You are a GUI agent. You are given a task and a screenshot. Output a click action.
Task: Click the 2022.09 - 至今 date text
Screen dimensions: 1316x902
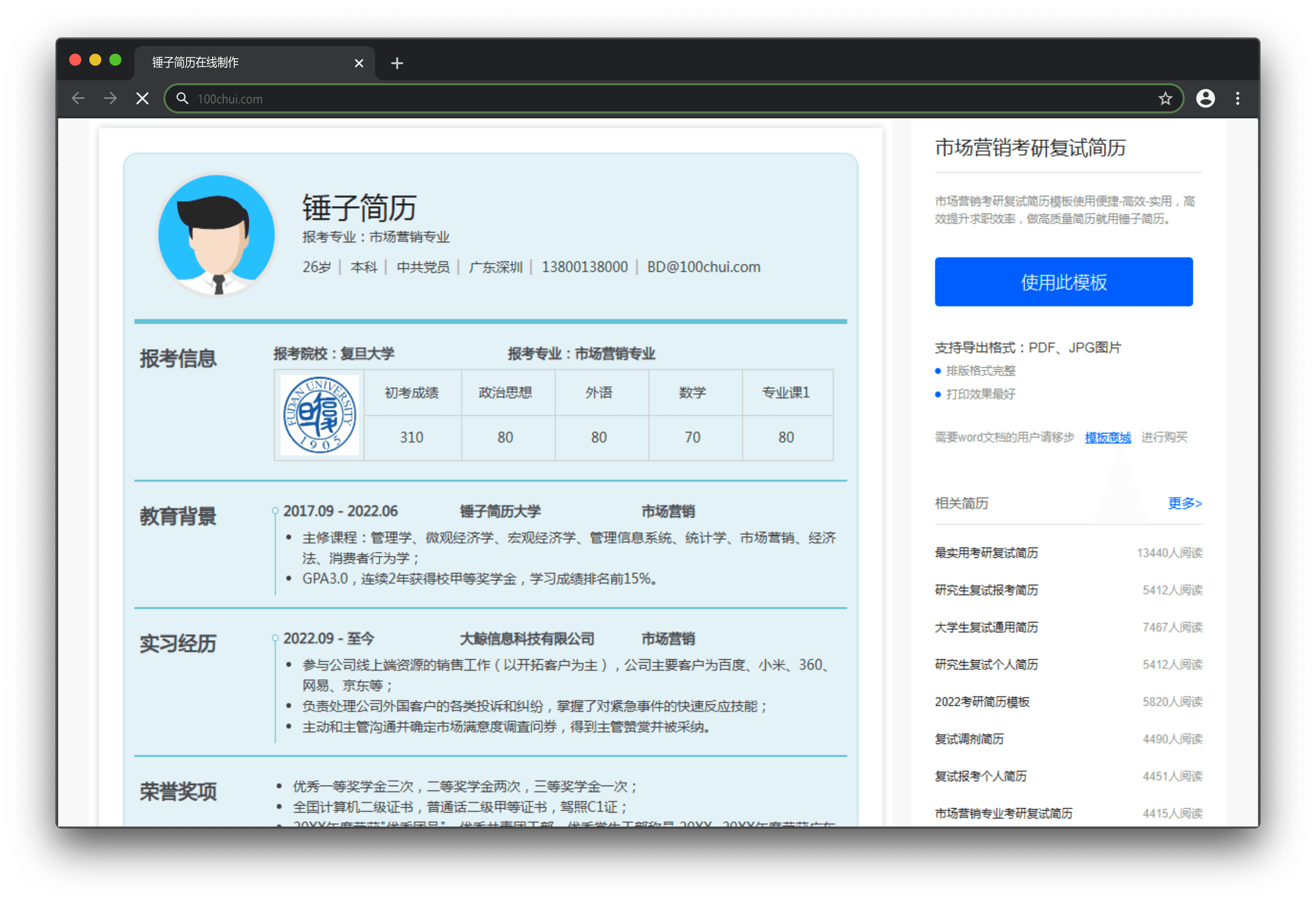pyautogui.click(x=328, y=639)
